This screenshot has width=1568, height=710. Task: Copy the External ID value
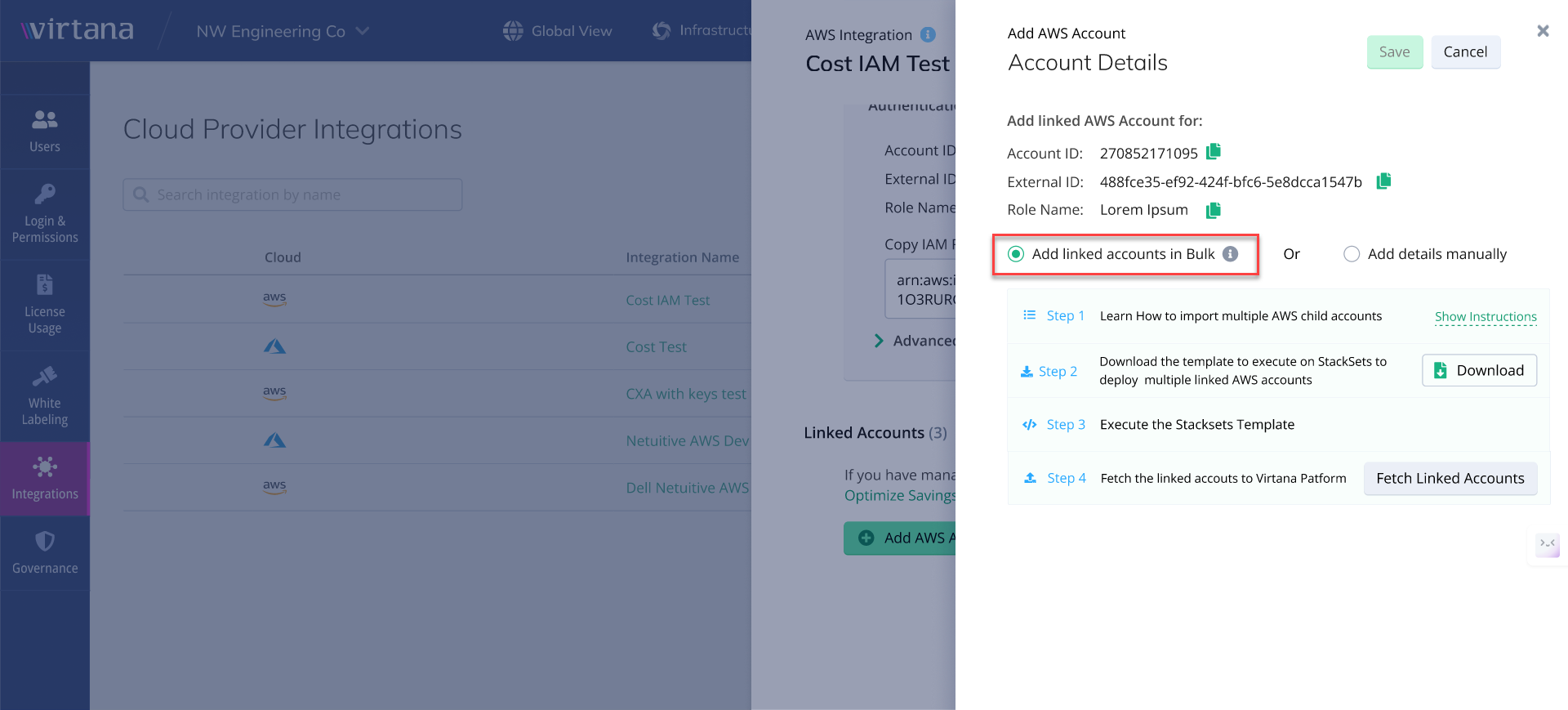click(x=1383, y=181)
